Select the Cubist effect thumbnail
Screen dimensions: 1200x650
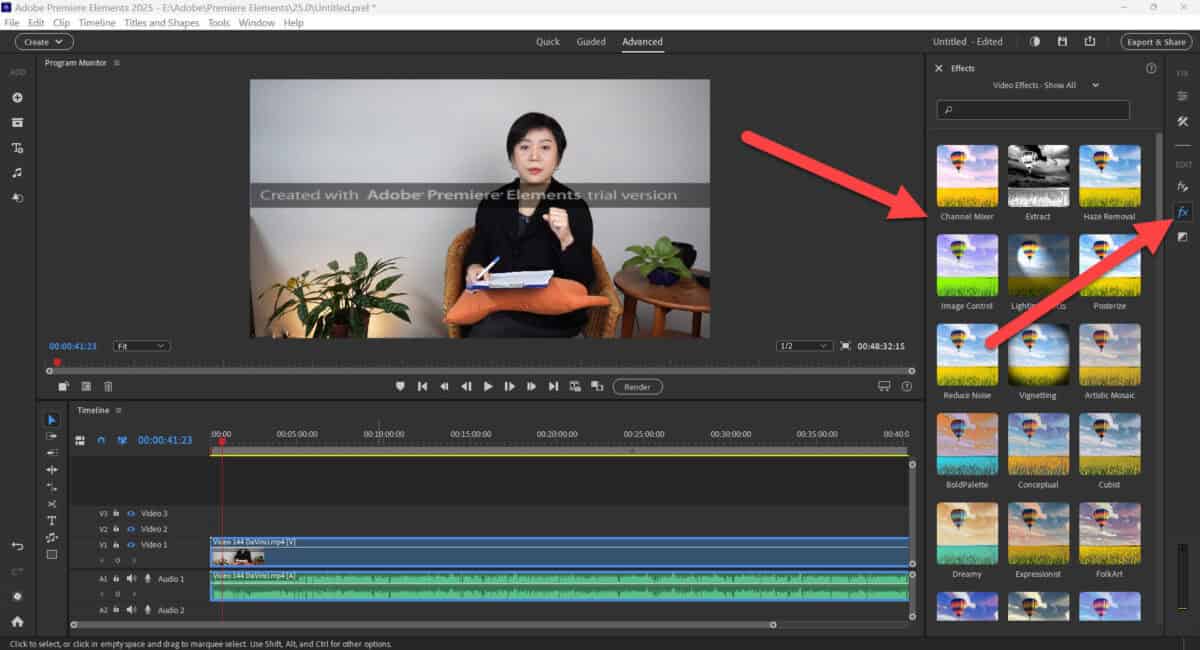pyautogui.click(x=1109, y=444)
